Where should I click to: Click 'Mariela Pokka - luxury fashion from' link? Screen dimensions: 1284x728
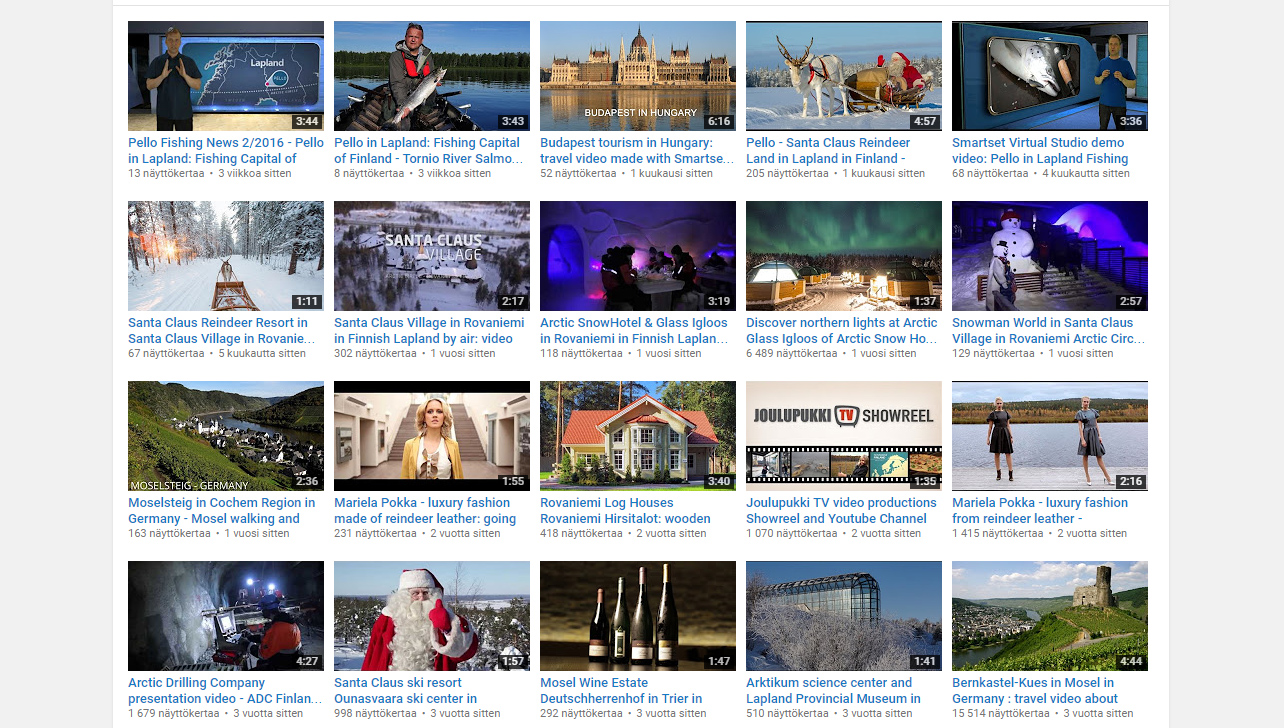[x=1040, y=510]
